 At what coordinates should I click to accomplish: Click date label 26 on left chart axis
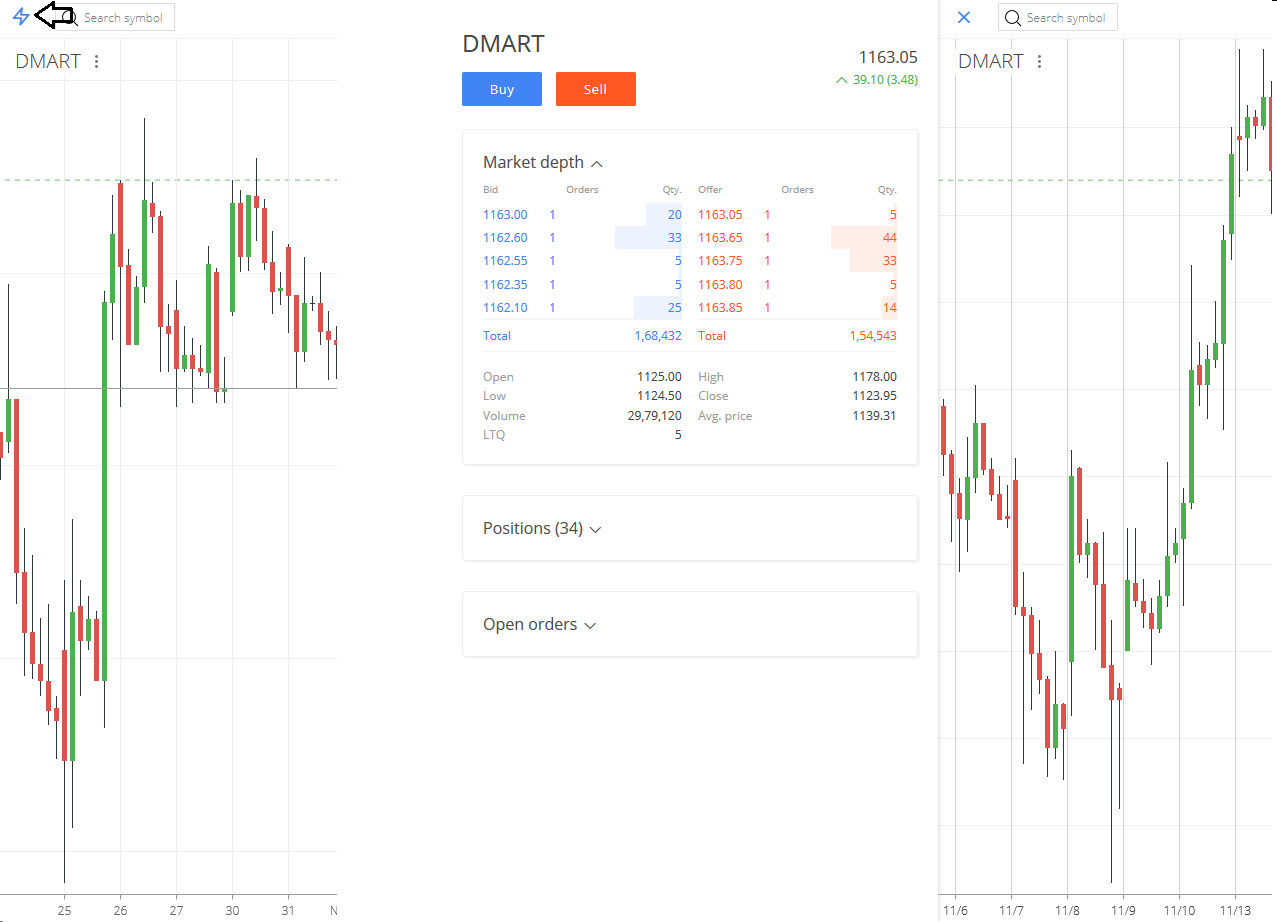click(120, 910)
